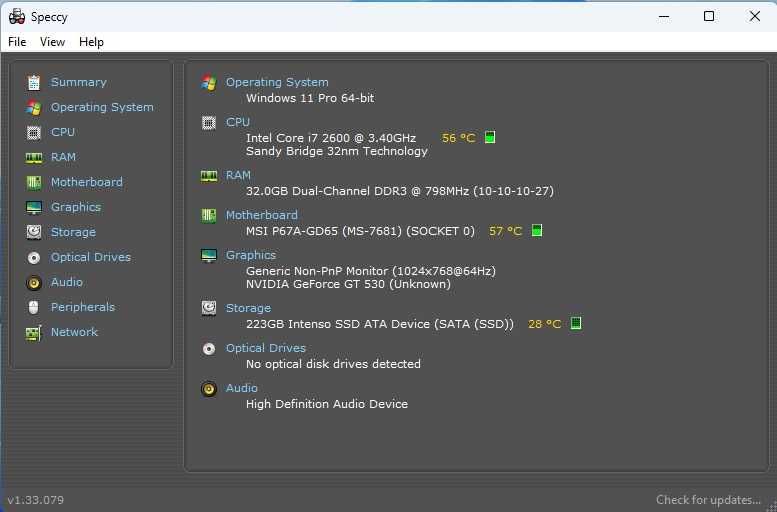Show Peripherals section from sidebar
The image size is (777, 512).
point(83,307)
